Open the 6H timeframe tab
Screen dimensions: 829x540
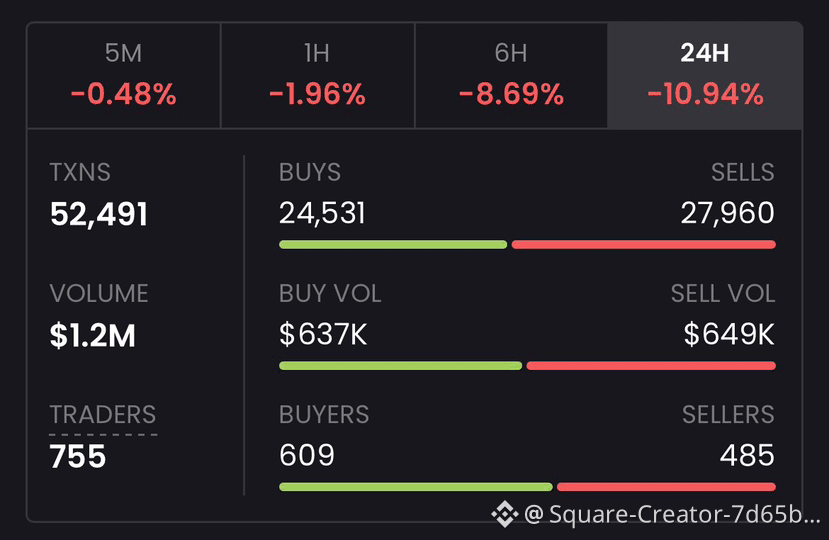[x=511, y=75]
